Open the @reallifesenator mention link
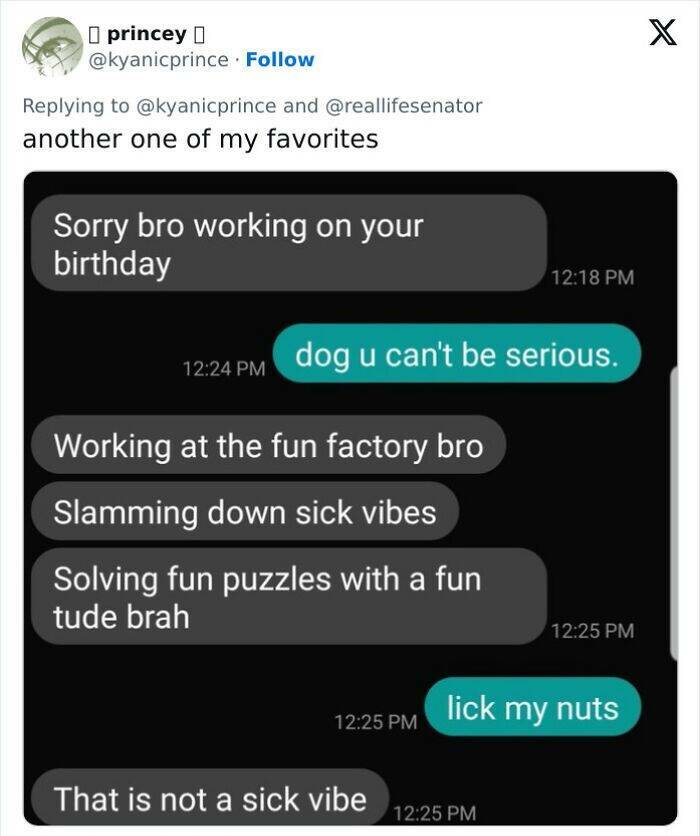 [x=404, y=106]
